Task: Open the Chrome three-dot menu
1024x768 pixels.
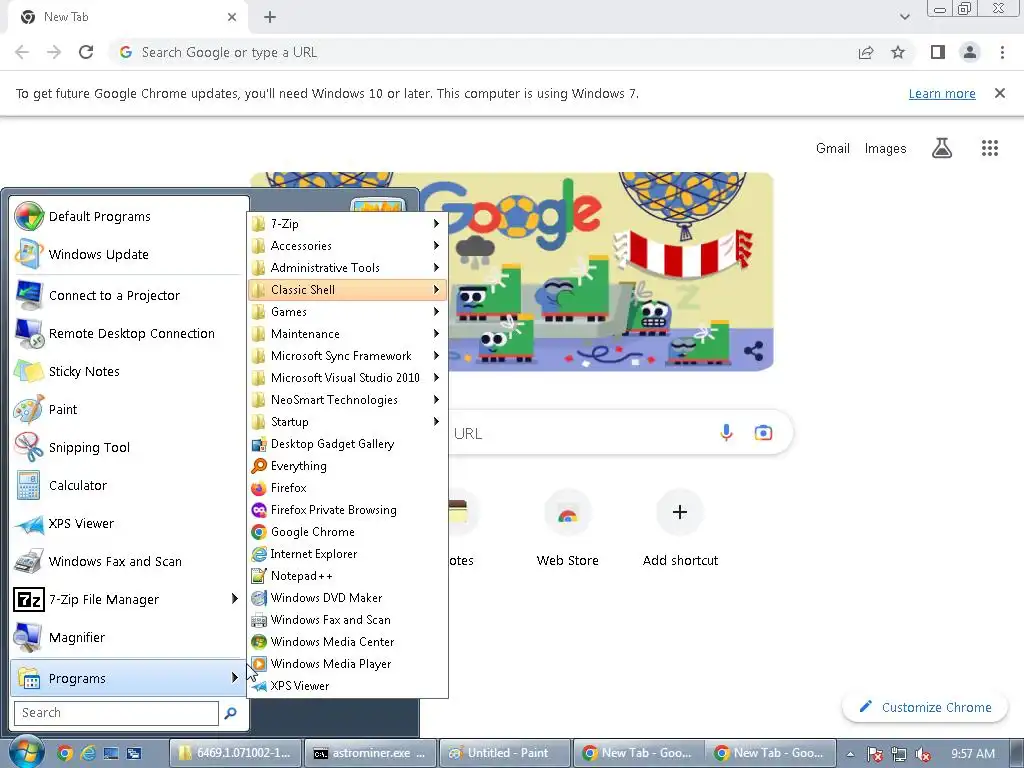Action: [x=1002, y=52]
